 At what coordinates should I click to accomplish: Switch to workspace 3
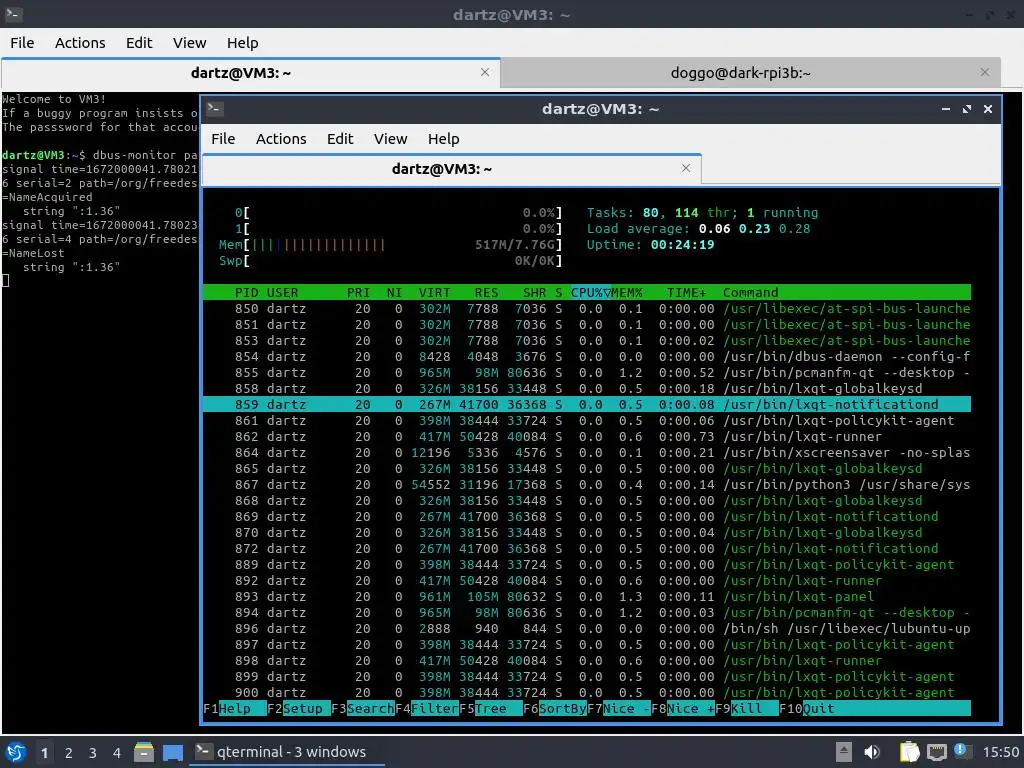point(93,753)
